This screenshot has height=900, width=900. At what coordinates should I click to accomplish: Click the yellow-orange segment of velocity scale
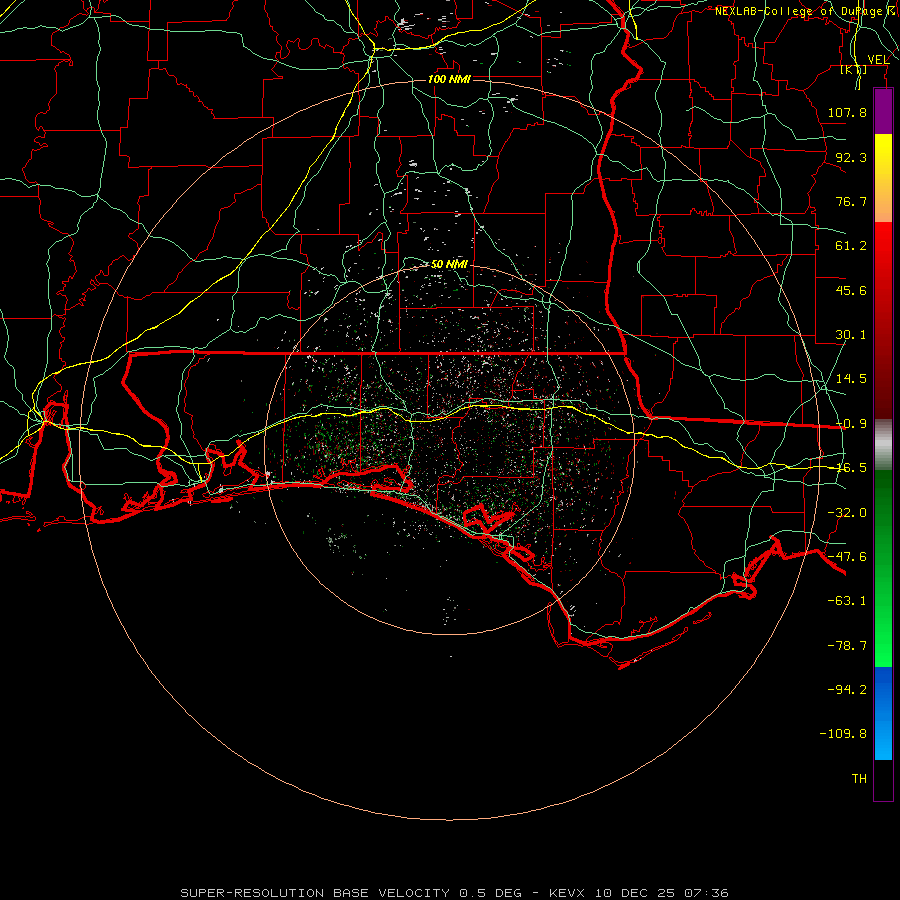pyautogui.click(x=883, y=178)
